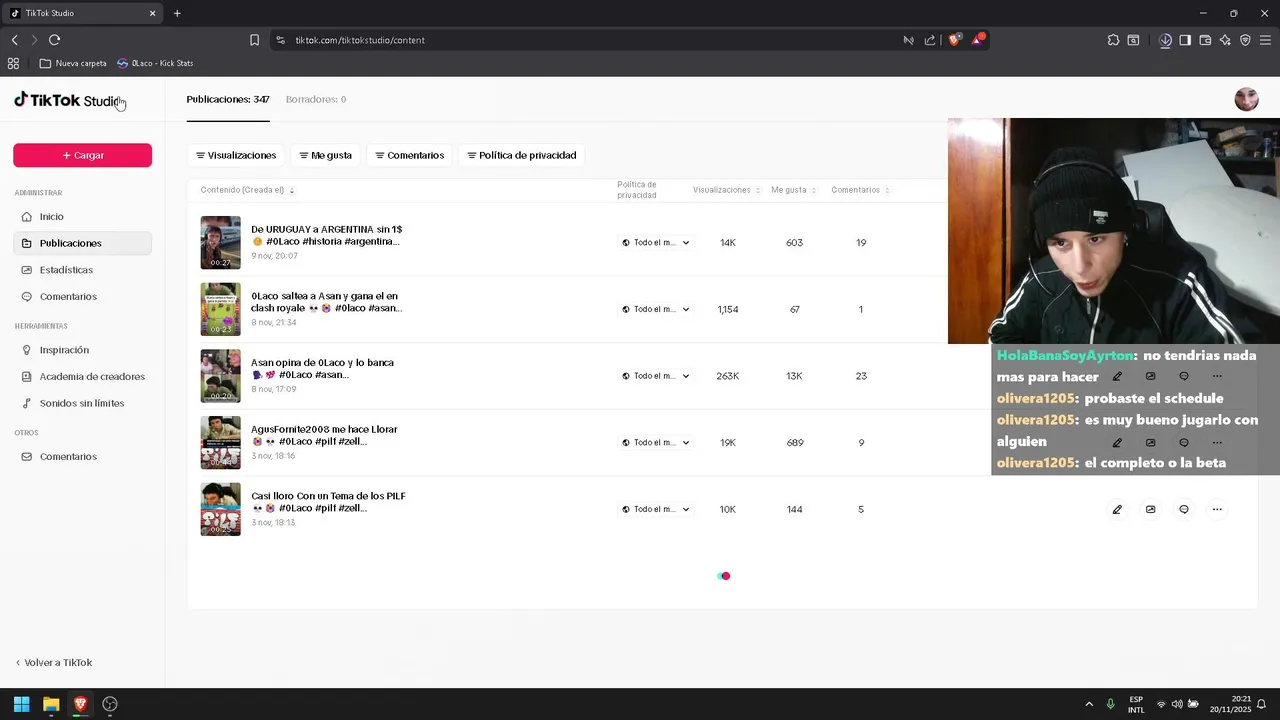This screenshot has width=1280, height=720.
Task: Open more options for 'Casi lloro Con un Tema' post
Action: tap(1217, 509)
